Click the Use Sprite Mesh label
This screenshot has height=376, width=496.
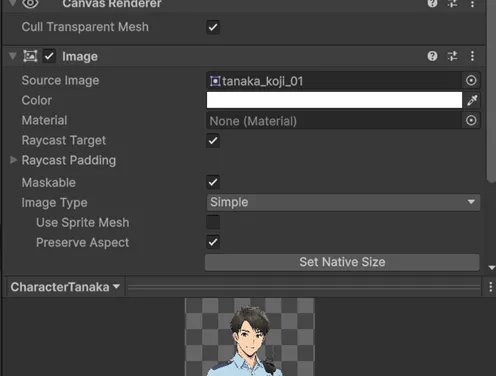83,223
